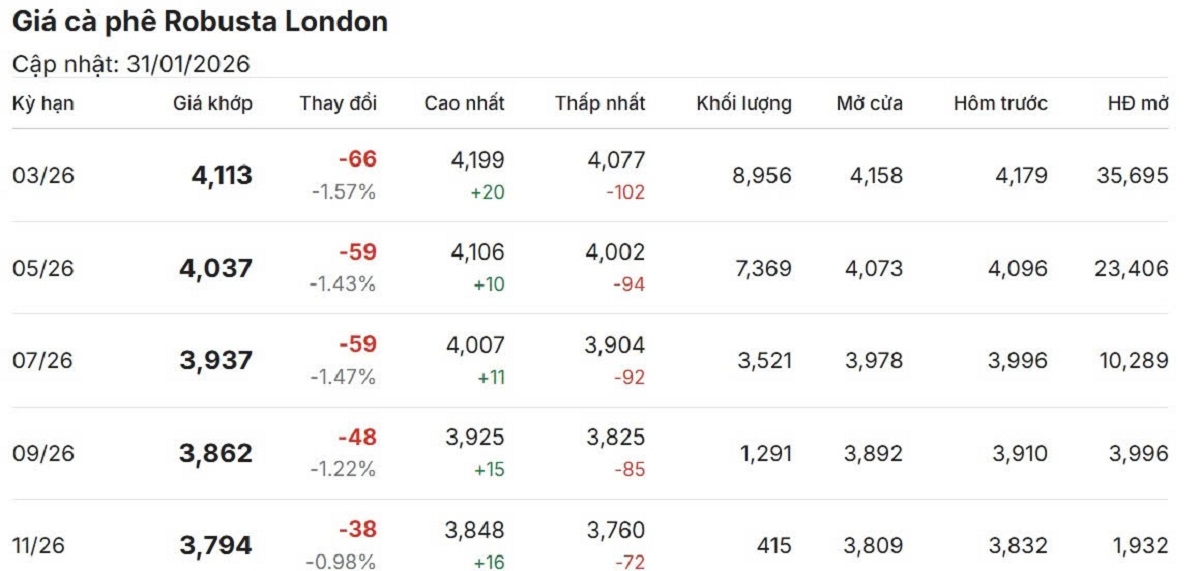This screenshot has width=1200, height=571.
Task: Select the 'Cao nhất' column header
Action: (x=464, y=103)
